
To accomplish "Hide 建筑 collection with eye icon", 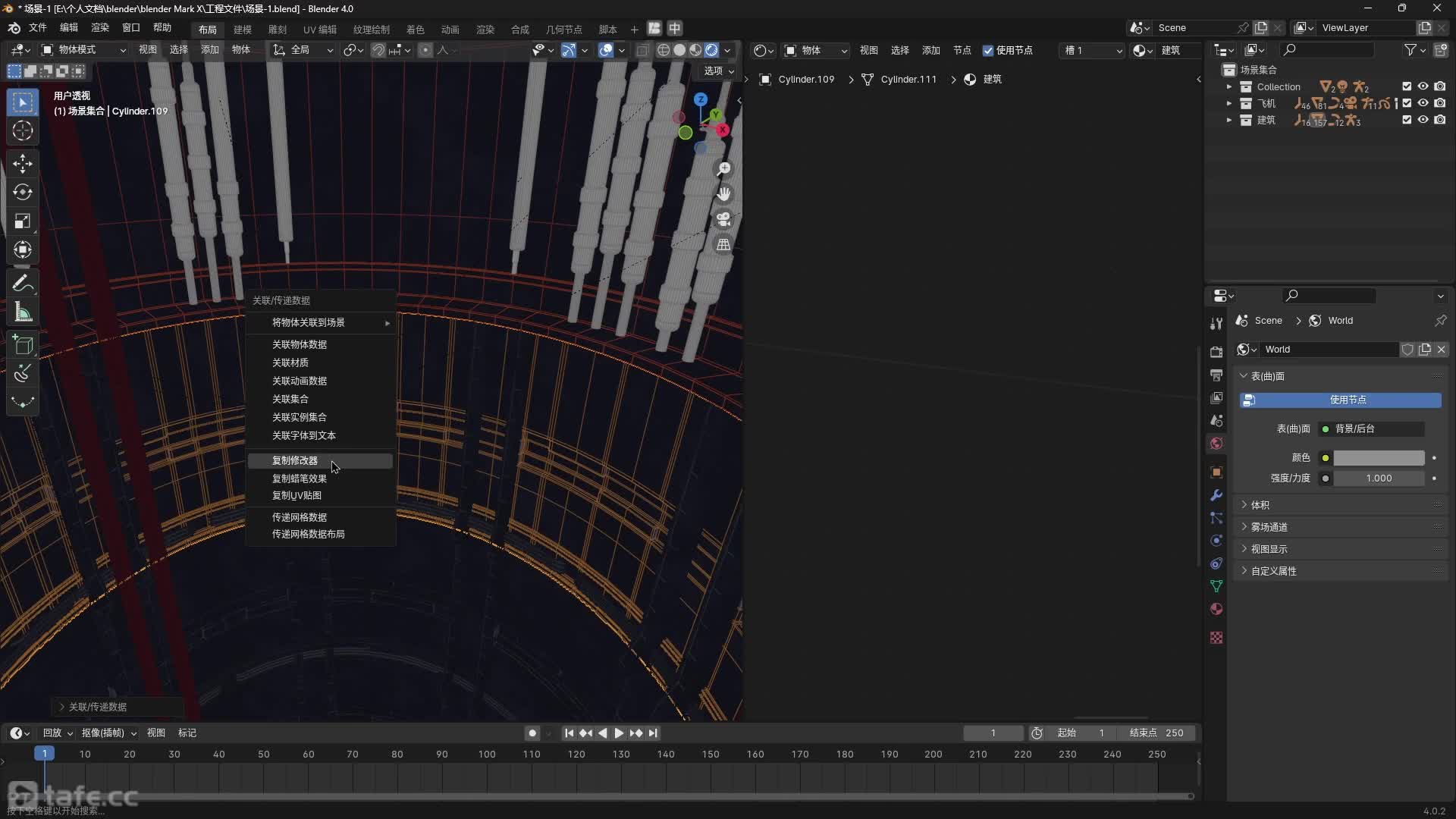I will click(1423, 120).
